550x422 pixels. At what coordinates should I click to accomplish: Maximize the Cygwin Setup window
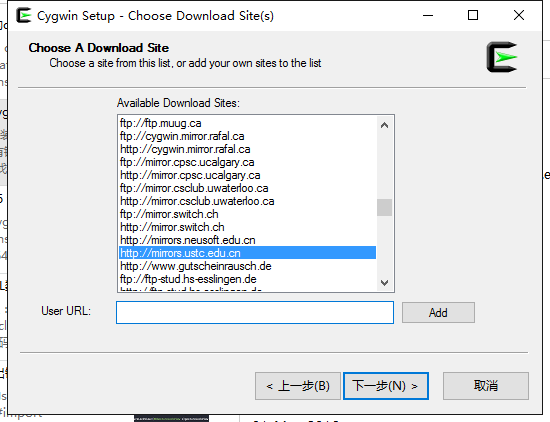(x=473, y=15)
